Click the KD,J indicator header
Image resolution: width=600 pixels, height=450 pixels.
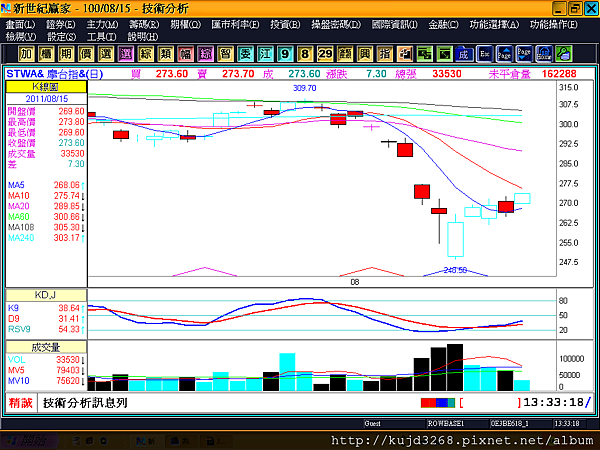[x=46, y=295]
